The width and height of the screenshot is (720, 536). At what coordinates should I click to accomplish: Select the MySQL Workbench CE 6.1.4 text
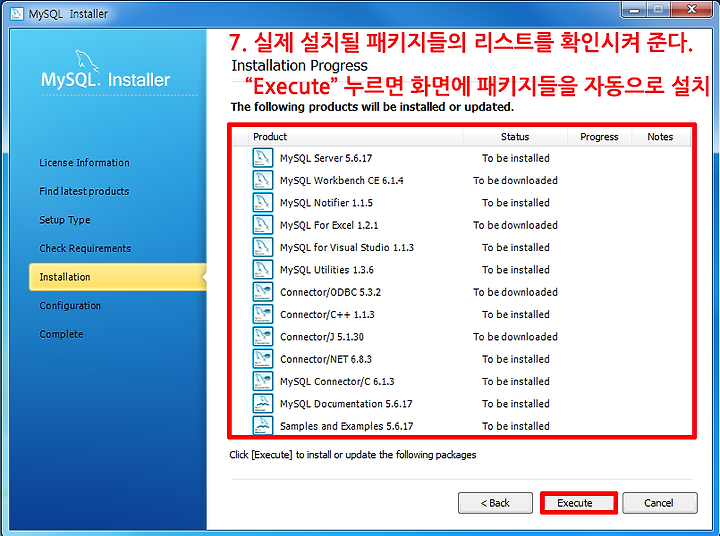click(342, 181)
